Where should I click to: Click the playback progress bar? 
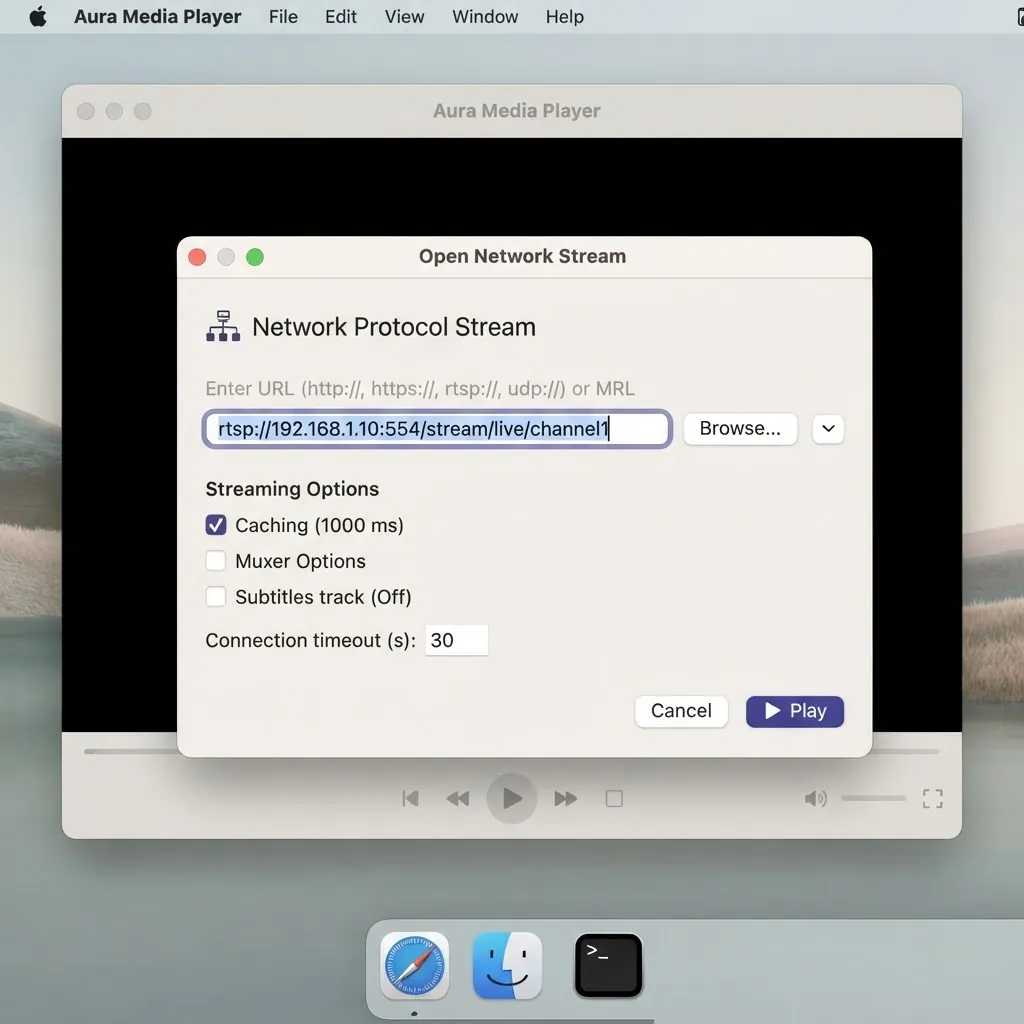[511, 751]
